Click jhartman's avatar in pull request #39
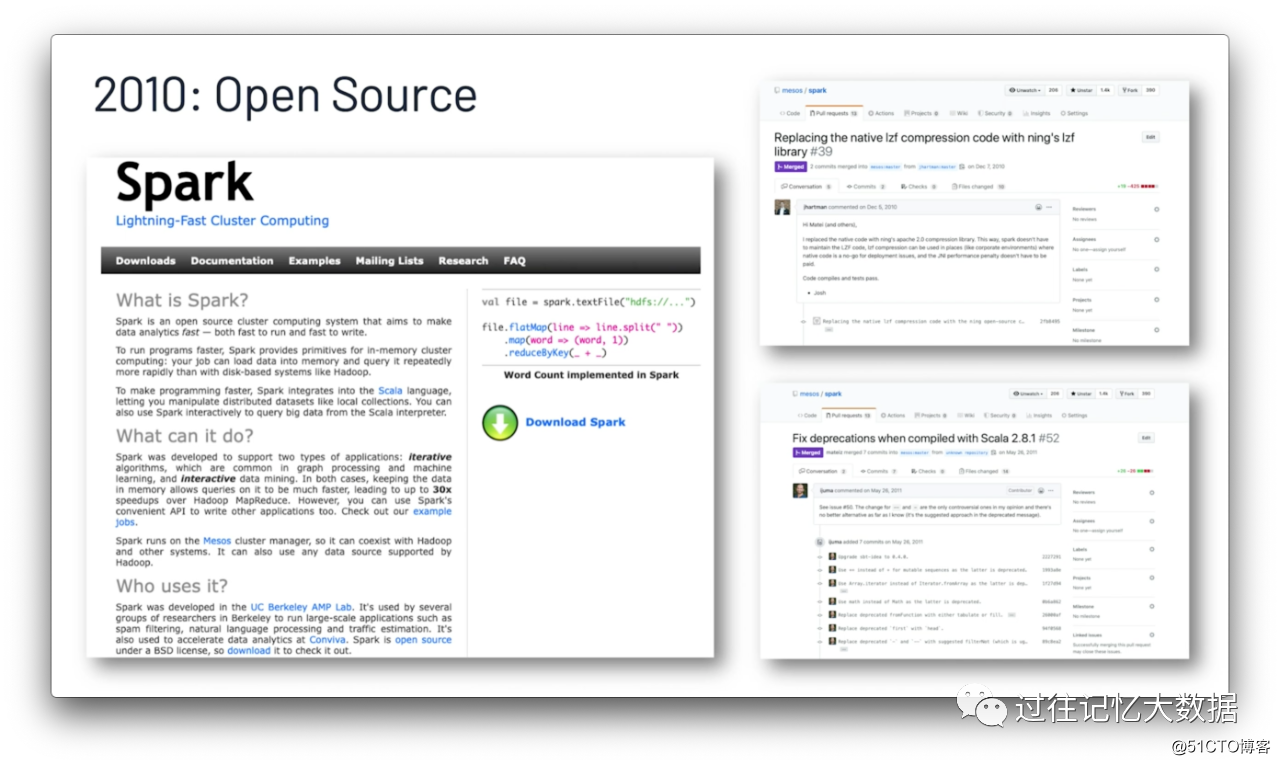1280x765 pixels. click(782, 207)
